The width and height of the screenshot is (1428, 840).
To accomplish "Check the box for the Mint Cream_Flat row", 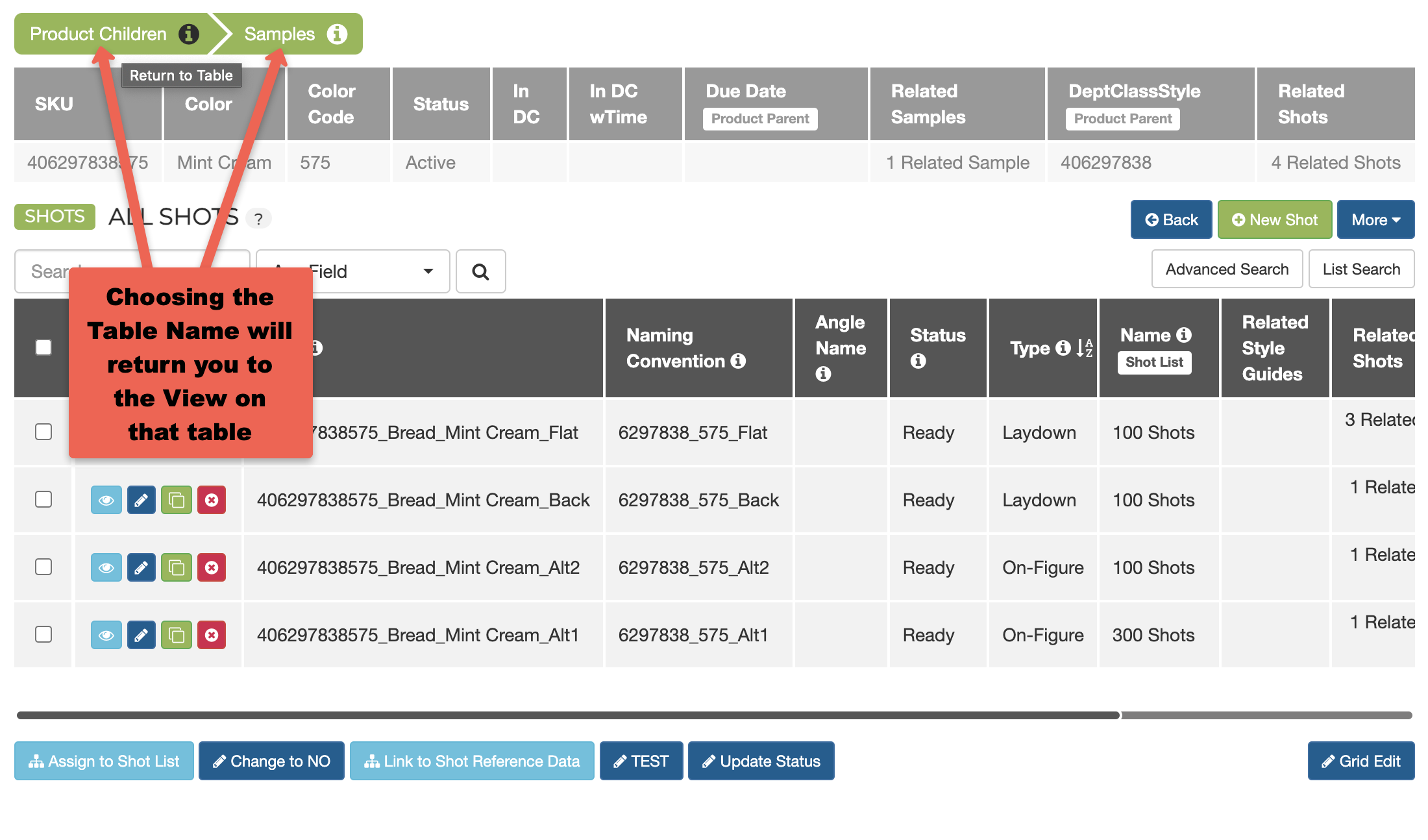I will pos(43,432).
